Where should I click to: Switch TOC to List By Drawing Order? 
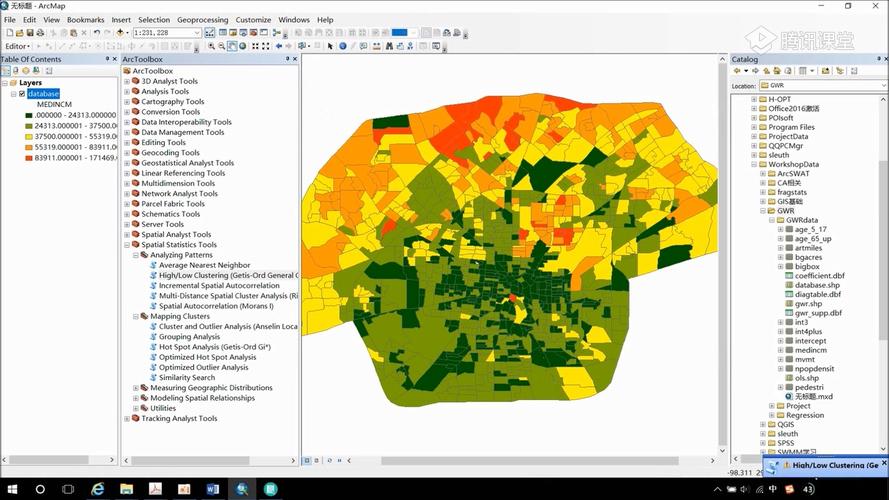coord(6,70)
